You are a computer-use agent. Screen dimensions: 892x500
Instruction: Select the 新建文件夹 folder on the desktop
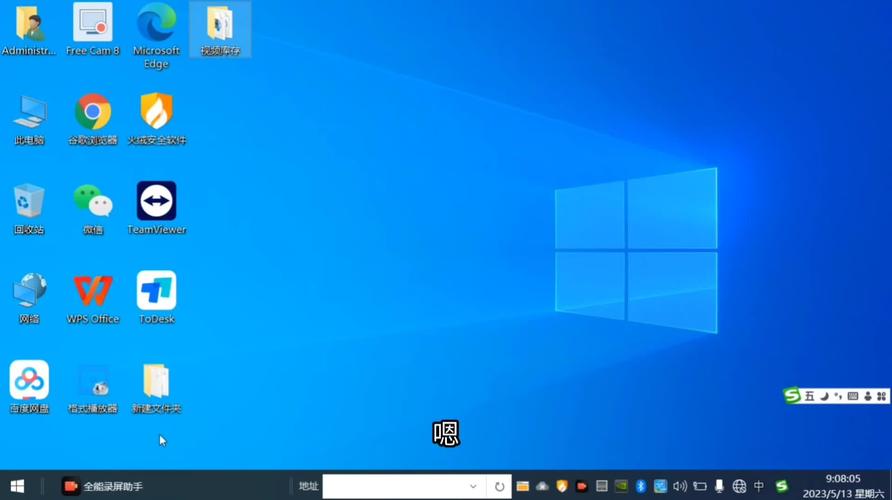point(156,389)
